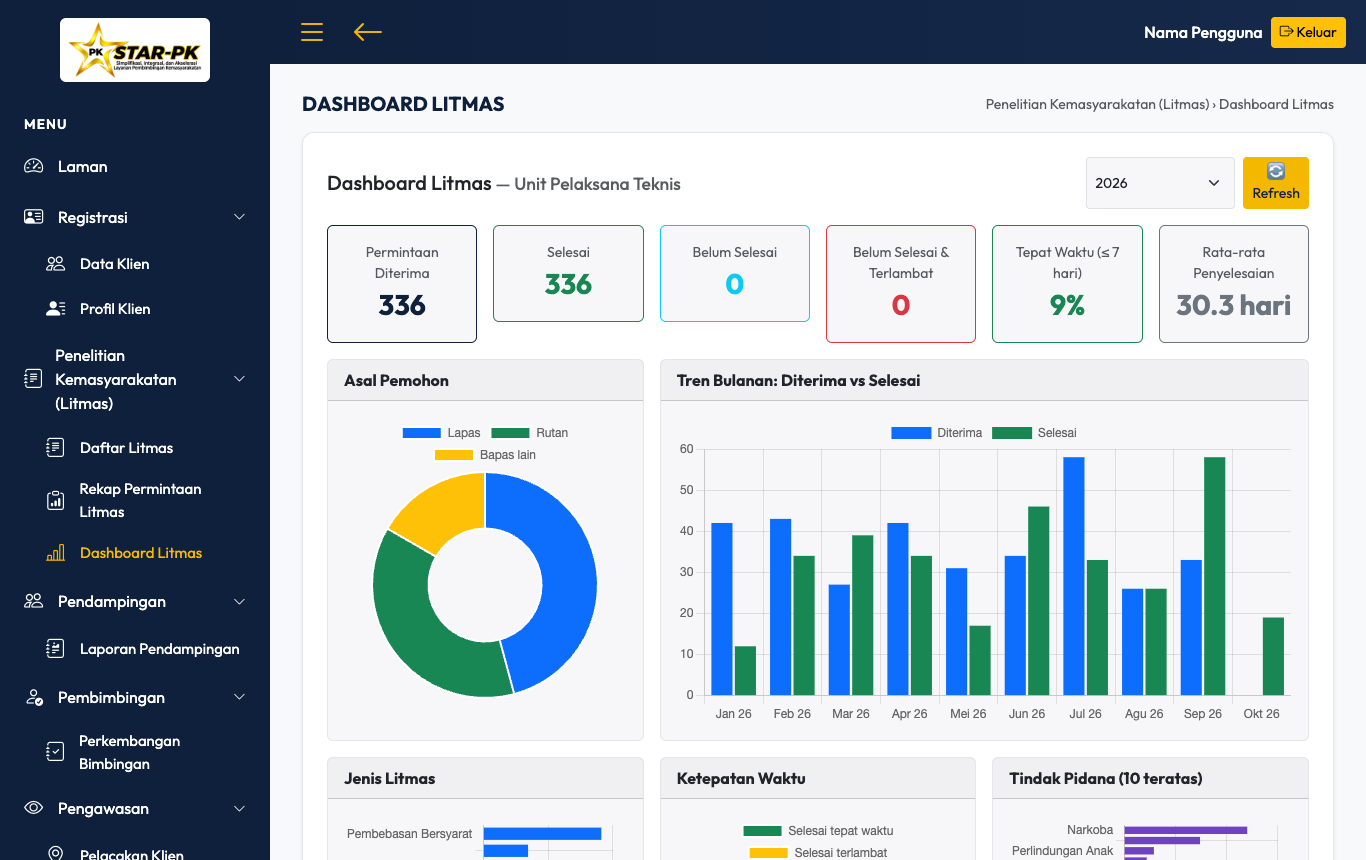This screenshot has height=860, width=1366.
Task: Open the 2026 year dropdown
Action: (1160, 183)
